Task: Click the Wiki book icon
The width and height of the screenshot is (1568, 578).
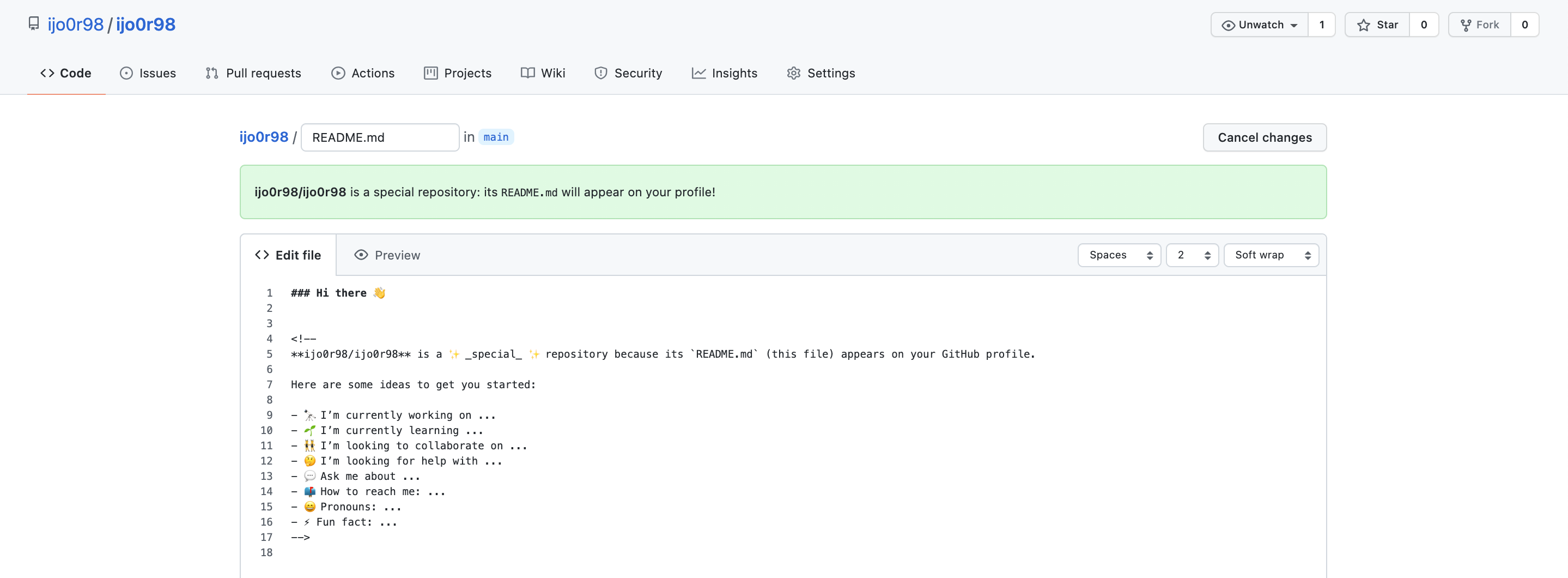Action: tap(528, 73)
